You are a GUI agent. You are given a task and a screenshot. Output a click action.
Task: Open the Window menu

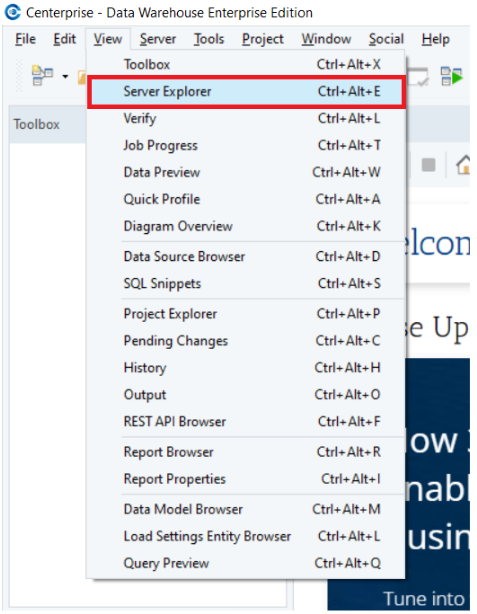point(326,39)
